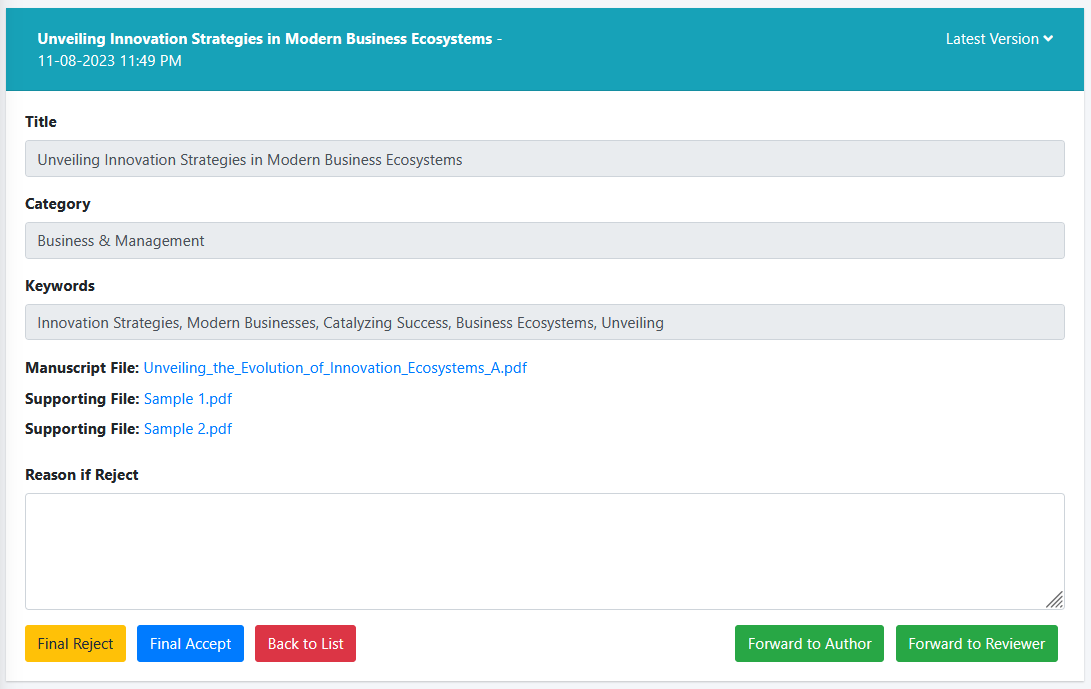Send submission with Forward to Reviewer
The width and height of the screenshot is (1091, 689).
pos(976,643)
